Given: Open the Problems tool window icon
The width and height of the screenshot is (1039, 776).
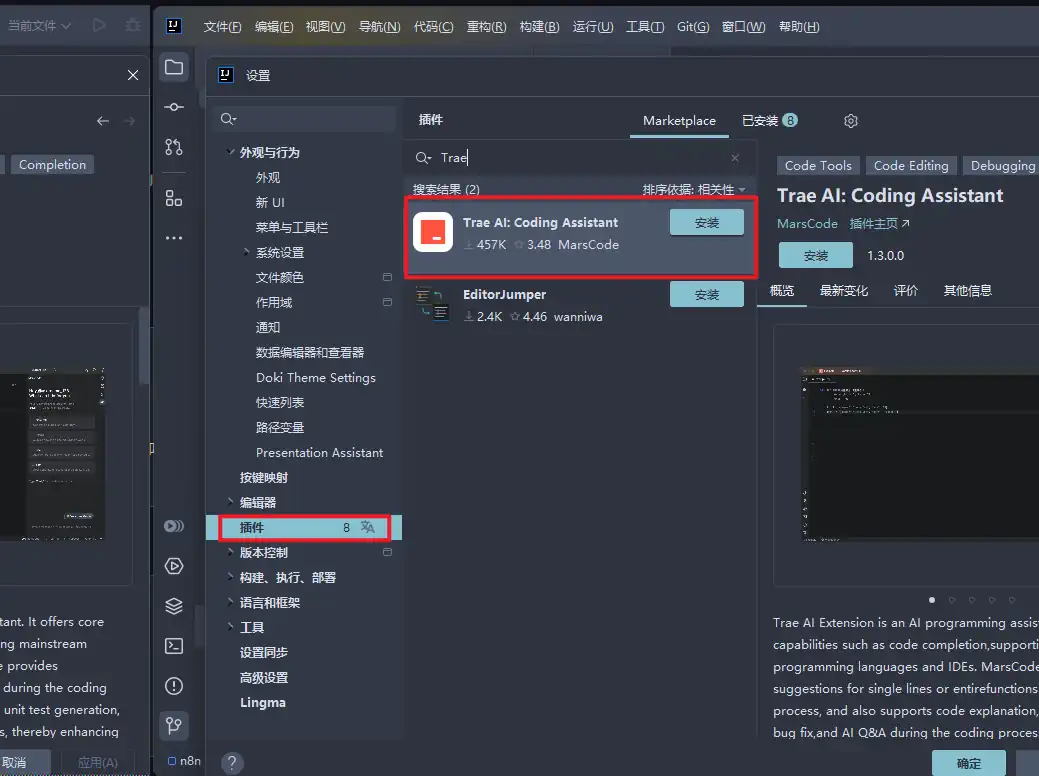Looking at the screenshot, I should tap(174, 686).
